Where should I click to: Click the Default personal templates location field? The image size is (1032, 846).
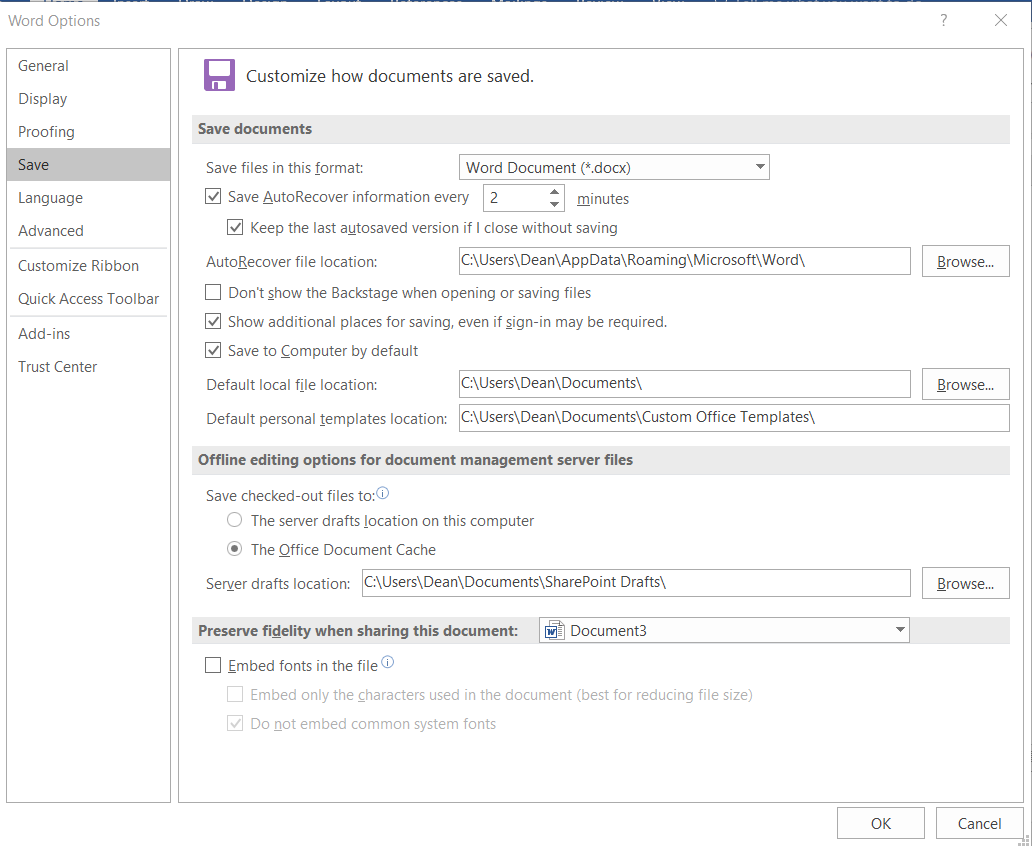(734, 418)
